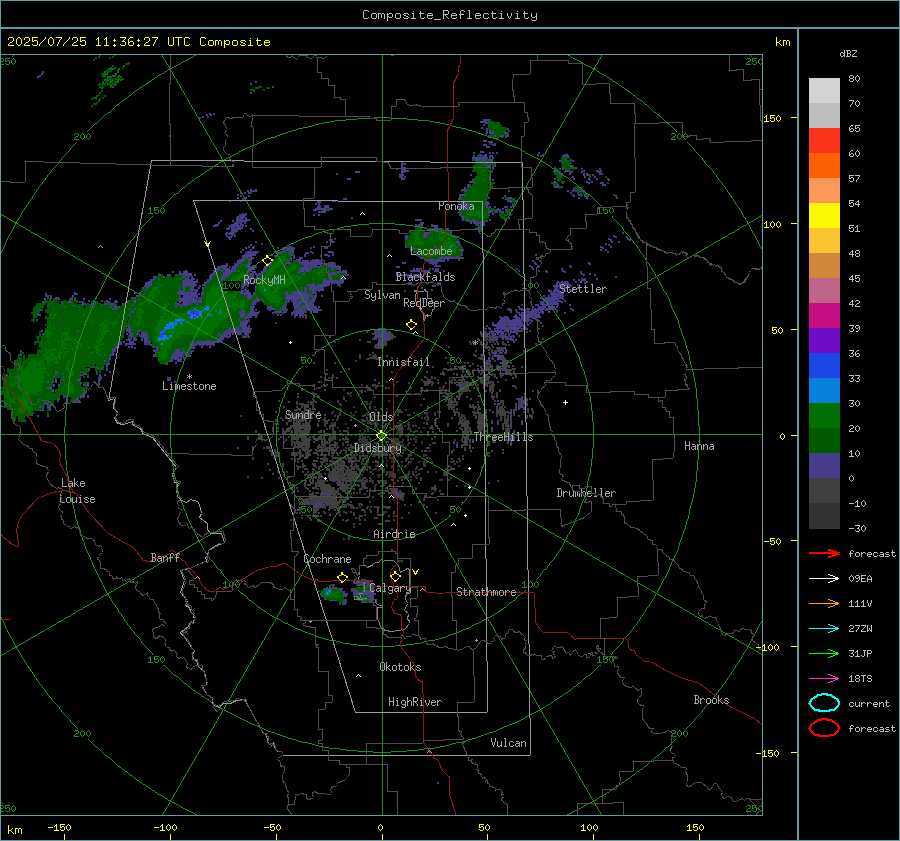Click the Sundre city label
The width and height of the screenshot is (900, 841).
click(x=303, y=415)
